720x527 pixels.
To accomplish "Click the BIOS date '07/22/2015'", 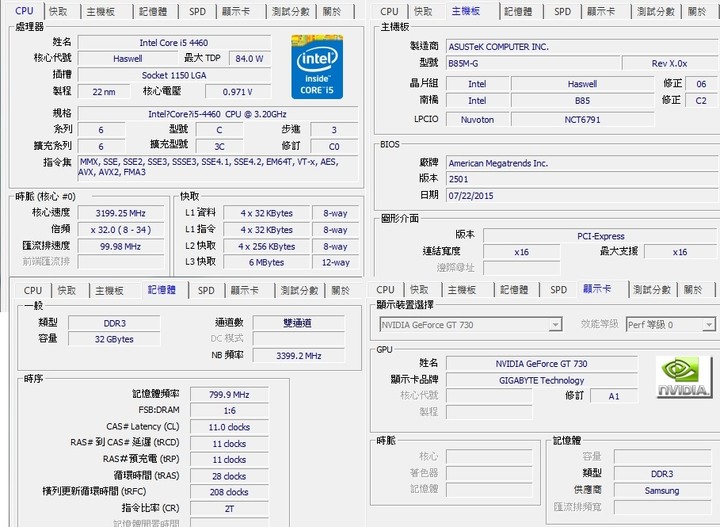I will [x=582, y=196].
